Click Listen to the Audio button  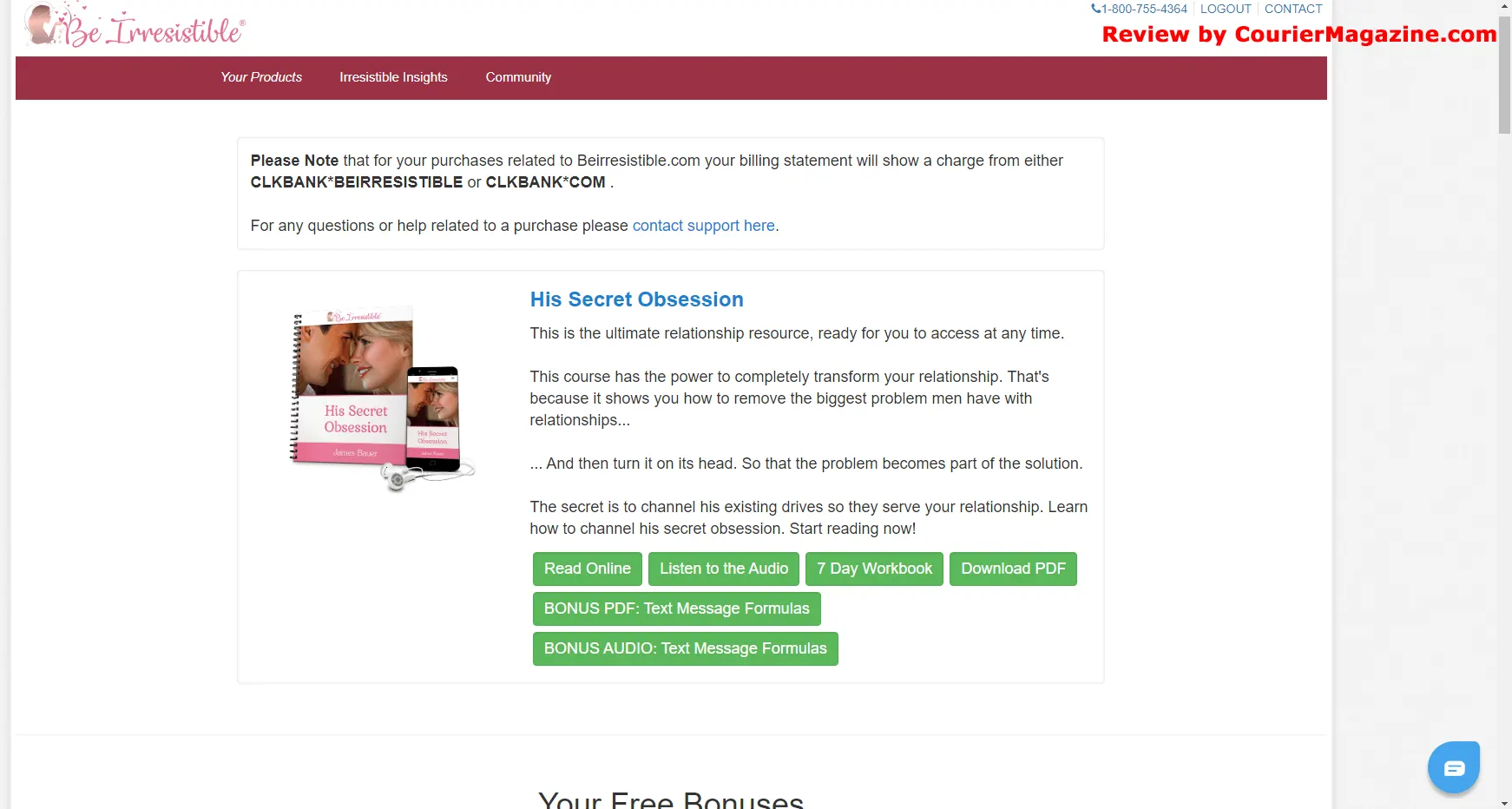coord(724,569)
